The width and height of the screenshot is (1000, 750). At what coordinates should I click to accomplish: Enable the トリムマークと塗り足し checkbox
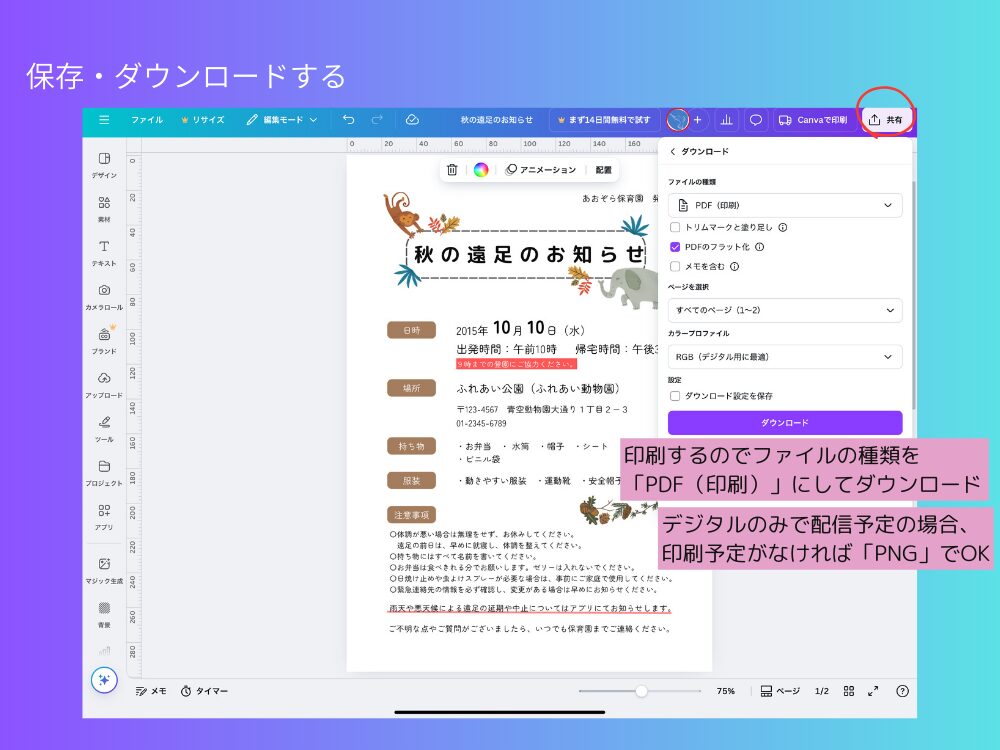pyautogui.click(x=676, y=227)
